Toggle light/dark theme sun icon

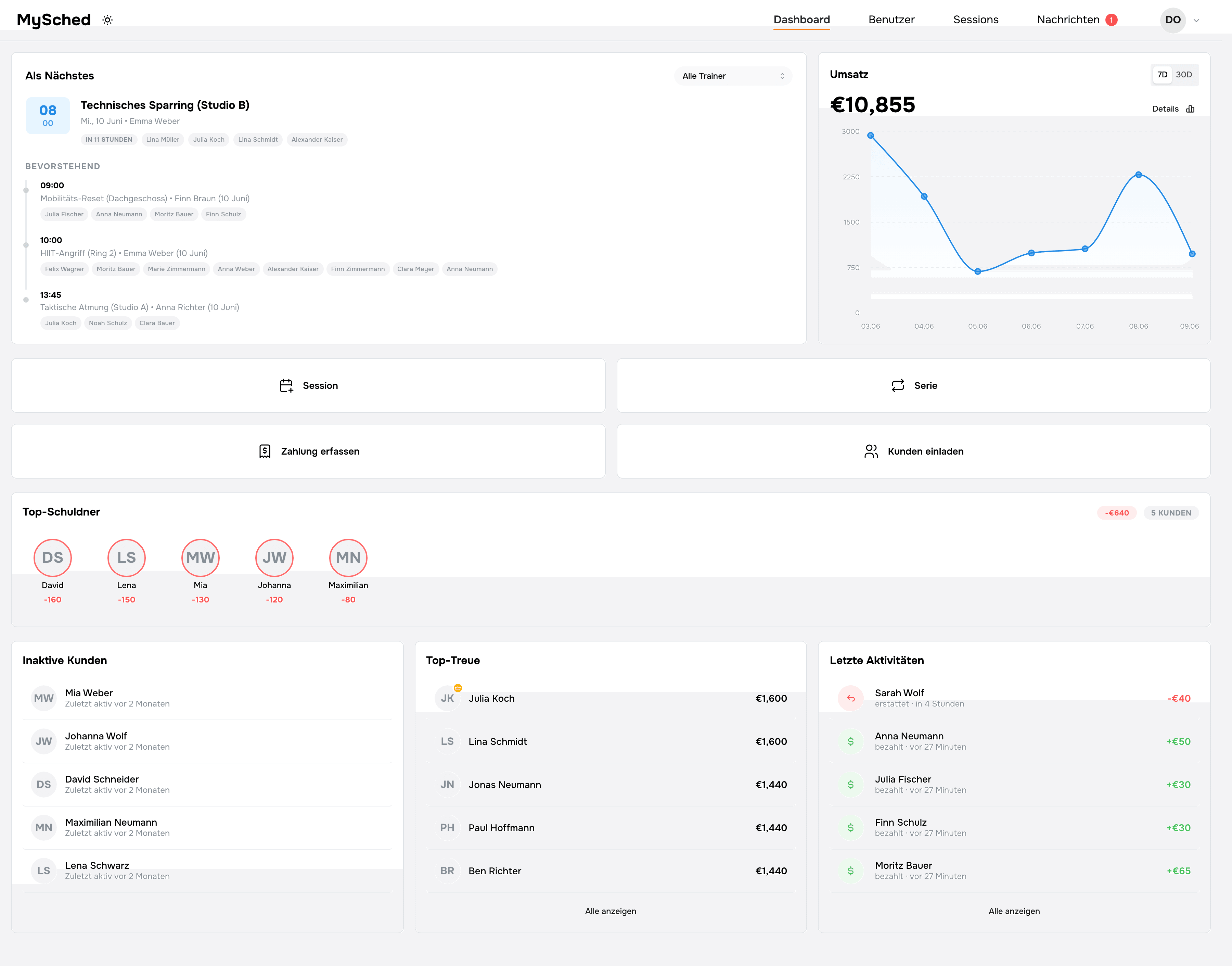[107, 20]
